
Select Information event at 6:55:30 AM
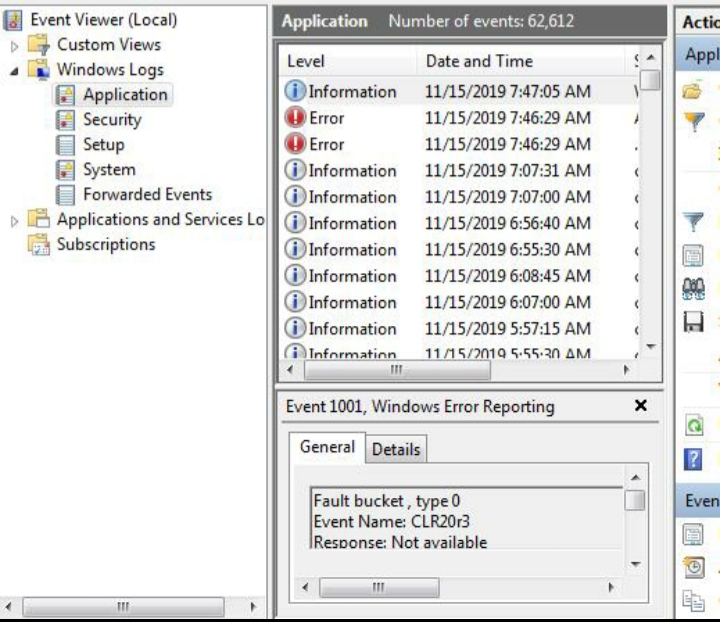458,249
